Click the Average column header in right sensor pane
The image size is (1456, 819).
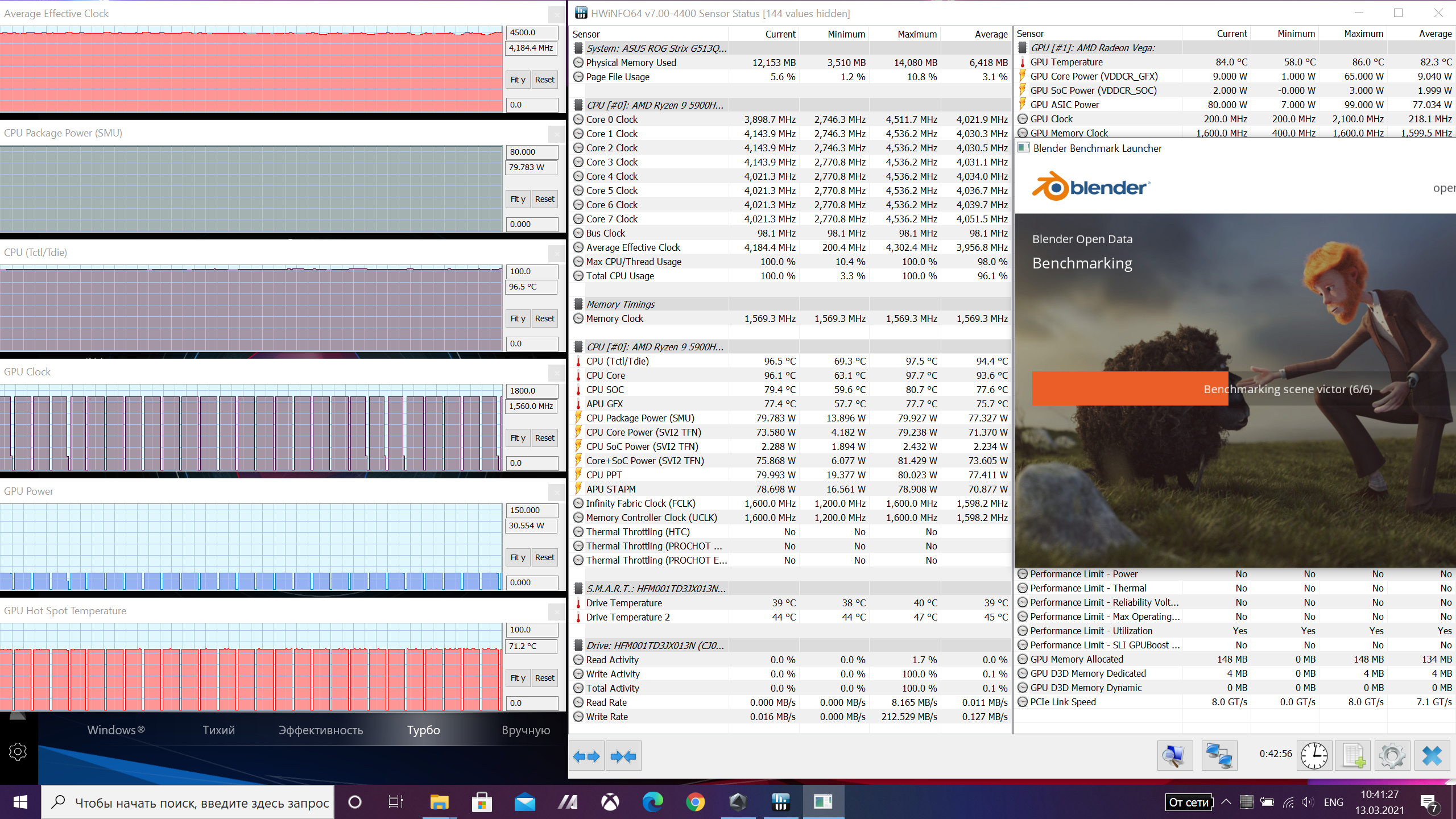[1421, 34]
